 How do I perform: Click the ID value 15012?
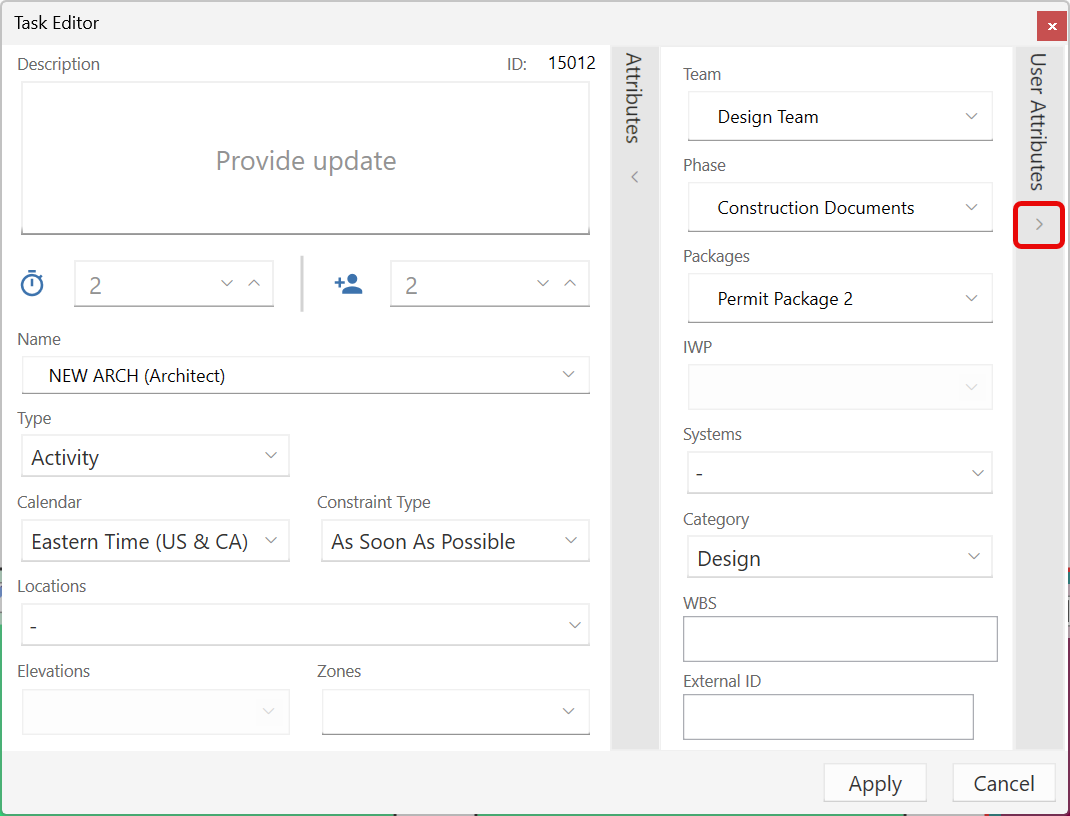(572, 63)
